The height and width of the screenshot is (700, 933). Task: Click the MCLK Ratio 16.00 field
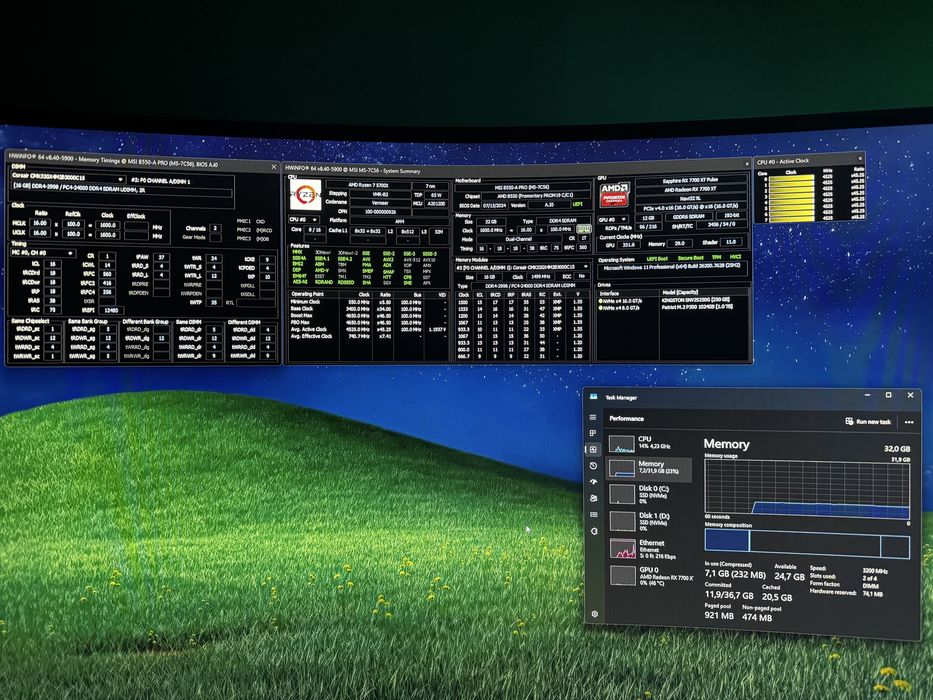click(x=39, y=223)
